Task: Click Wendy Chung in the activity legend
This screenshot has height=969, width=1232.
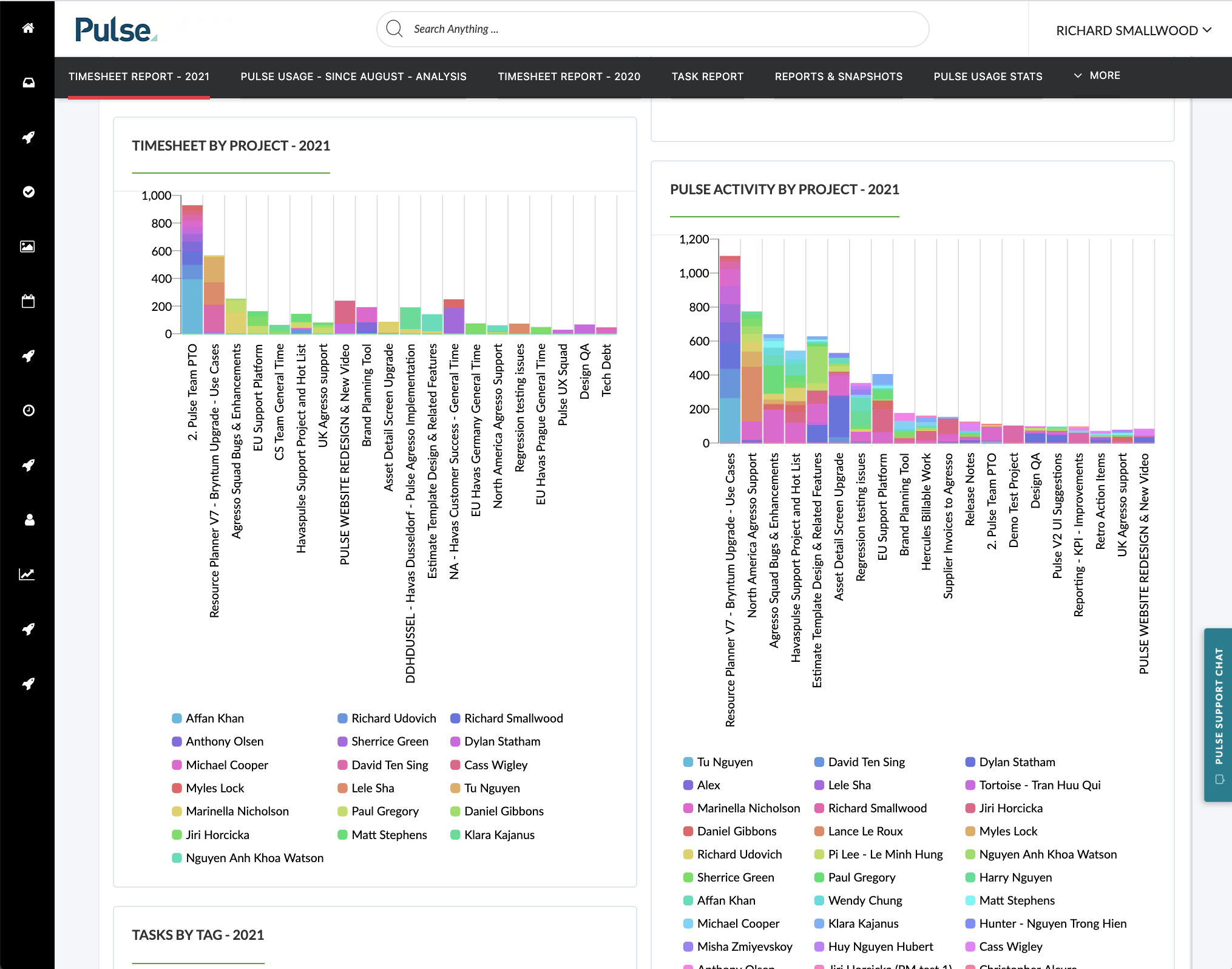Action: tap(858, 900)
